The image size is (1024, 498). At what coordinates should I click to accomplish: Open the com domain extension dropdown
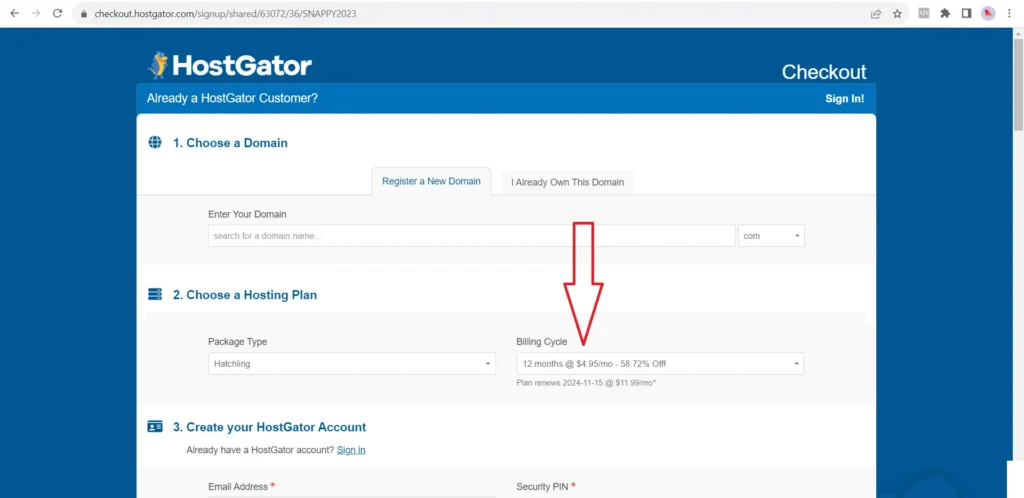pos(771,236)
